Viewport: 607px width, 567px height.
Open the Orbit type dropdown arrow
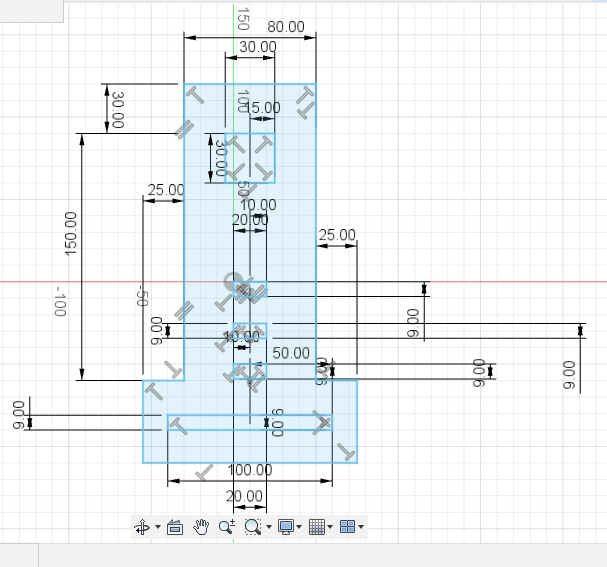click(x=158, y=527)
